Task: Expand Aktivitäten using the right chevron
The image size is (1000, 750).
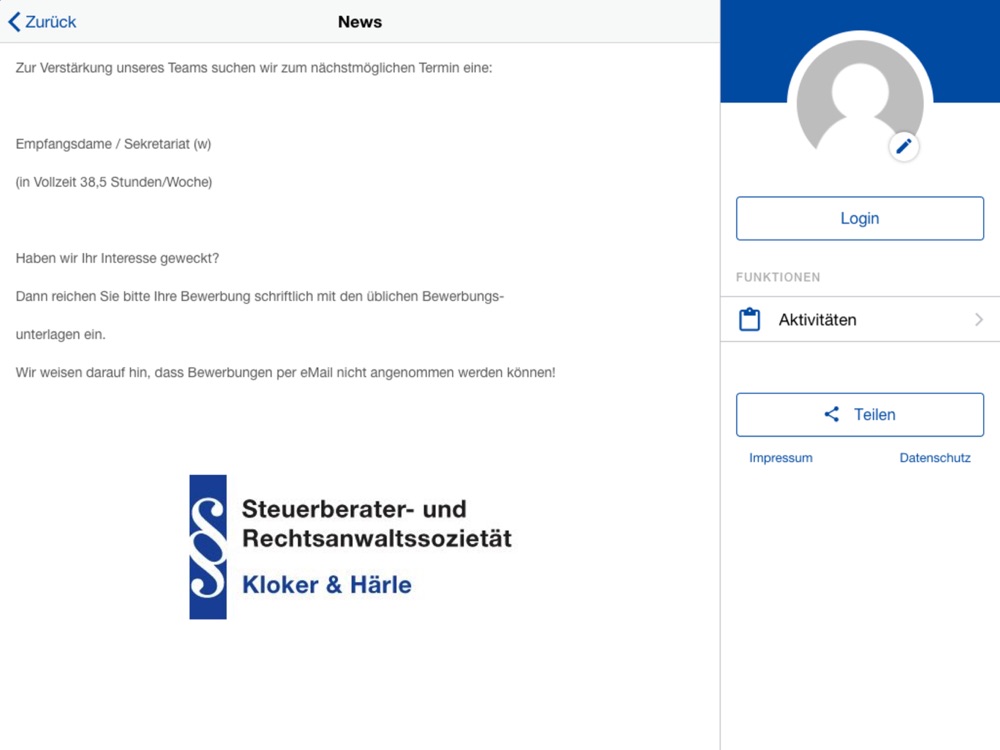Action: coord(979,320)
